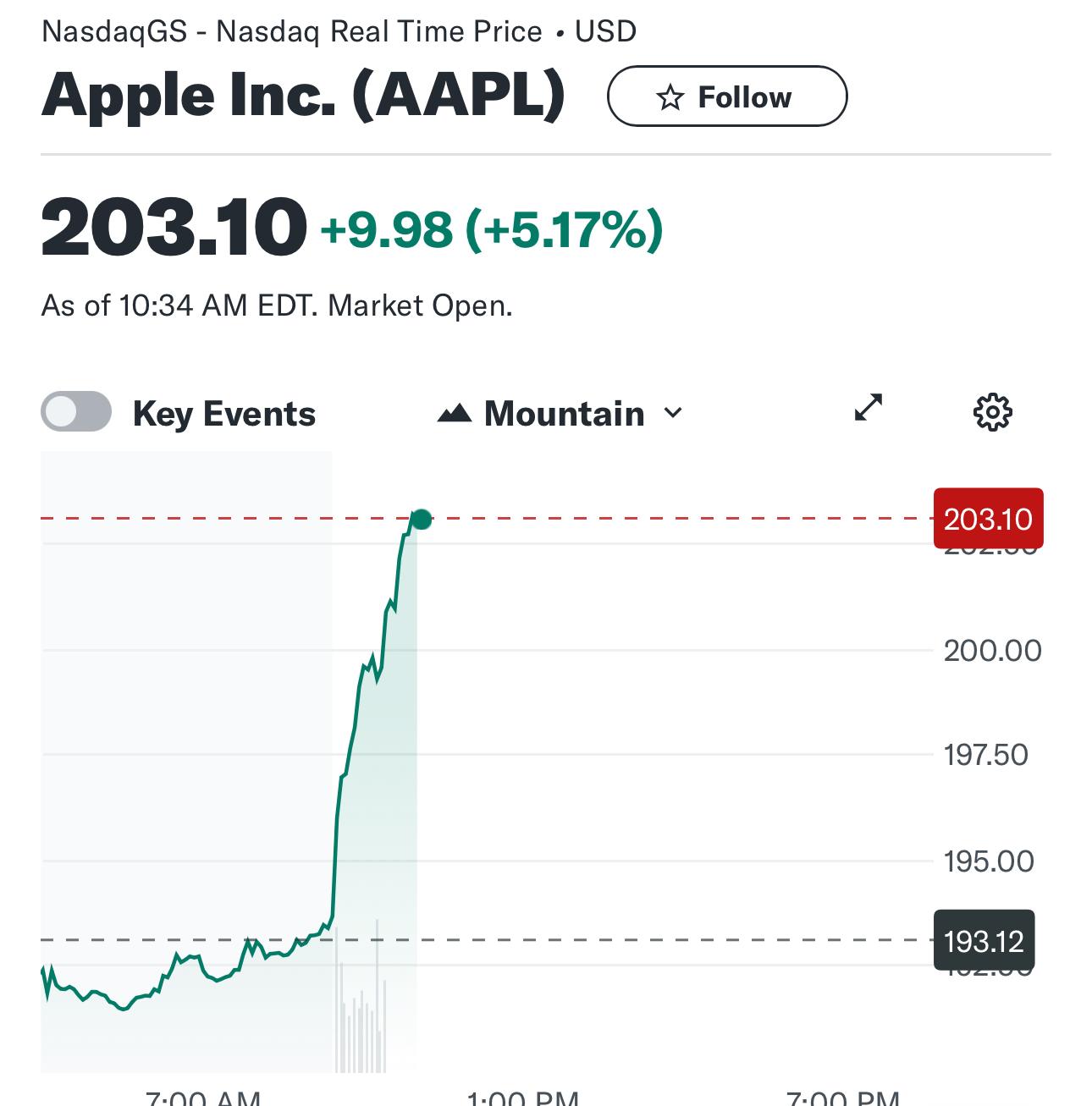Click the Key Events label
1092x1106 pixels.
coord(224,414)
